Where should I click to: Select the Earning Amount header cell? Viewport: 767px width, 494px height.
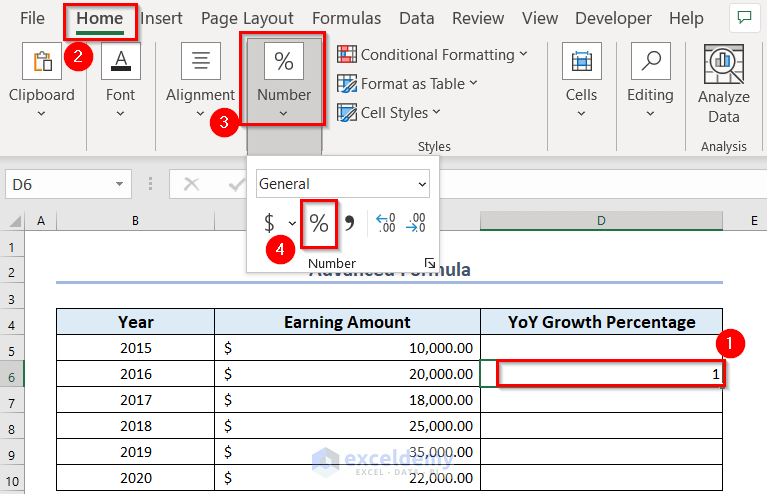pyautogui.click(x=347, y=322)
